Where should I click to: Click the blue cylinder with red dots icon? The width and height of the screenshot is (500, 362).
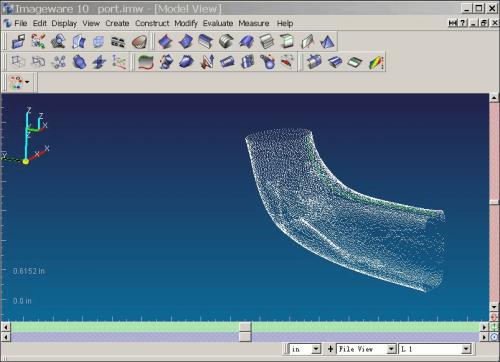[166, 62]
